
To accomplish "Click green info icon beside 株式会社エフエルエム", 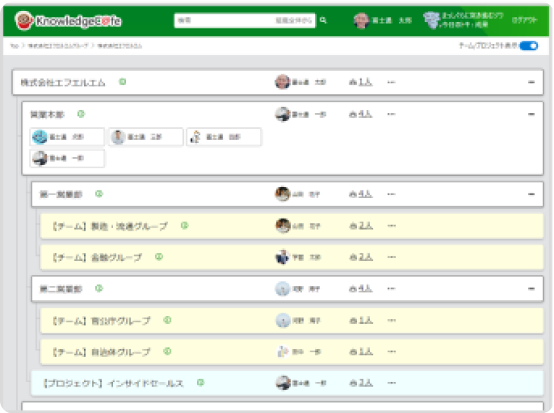I will (123, 82).
